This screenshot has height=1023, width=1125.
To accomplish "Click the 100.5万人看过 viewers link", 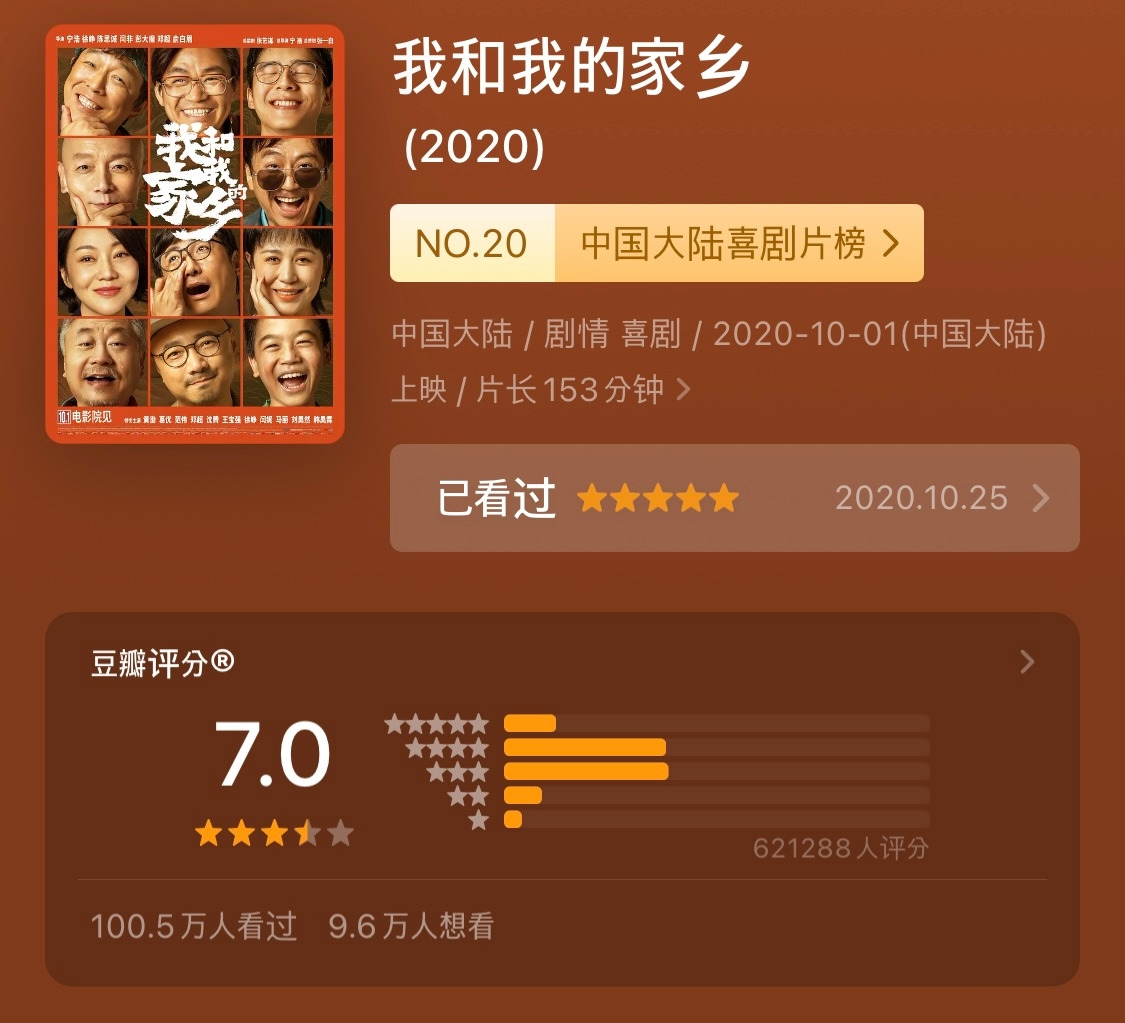I will (x=194, y=926).
